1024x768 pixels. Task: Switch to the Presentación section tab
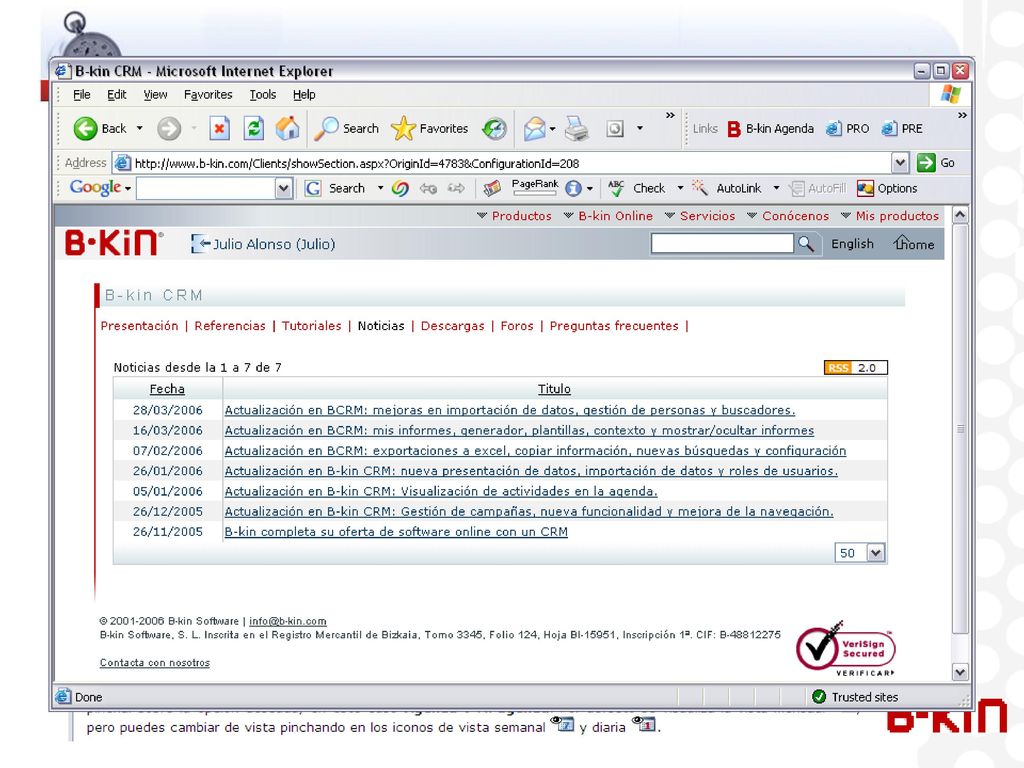coord(139,326)
